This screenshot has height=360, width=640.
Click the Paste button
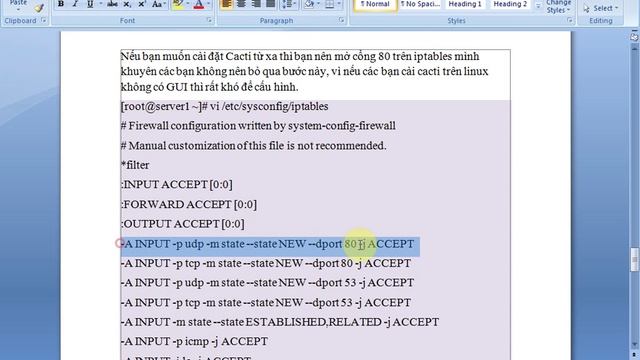coord(18,4)
